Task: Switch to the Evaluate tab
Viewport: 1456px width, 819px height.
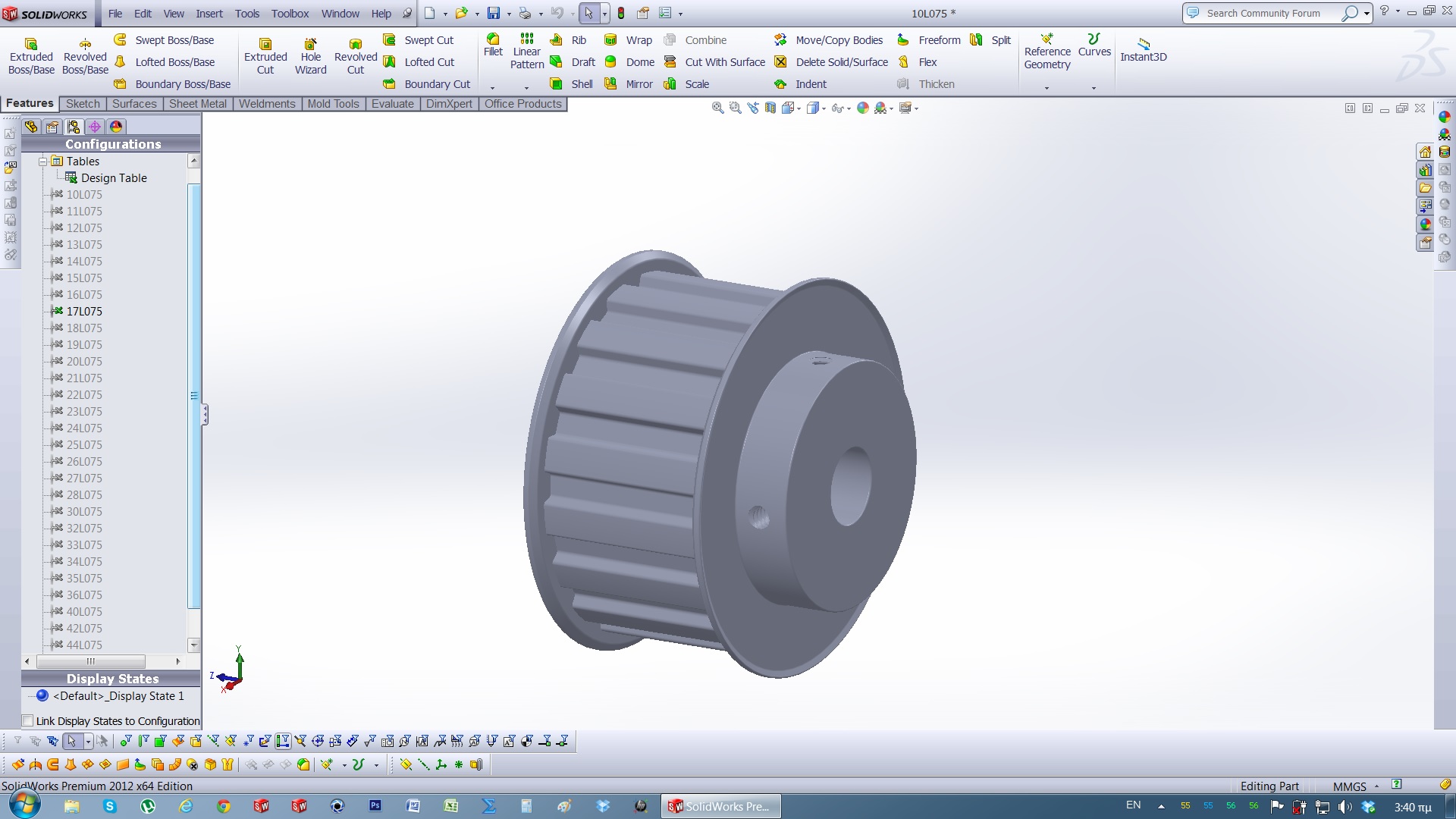Action: coord(393,104)
